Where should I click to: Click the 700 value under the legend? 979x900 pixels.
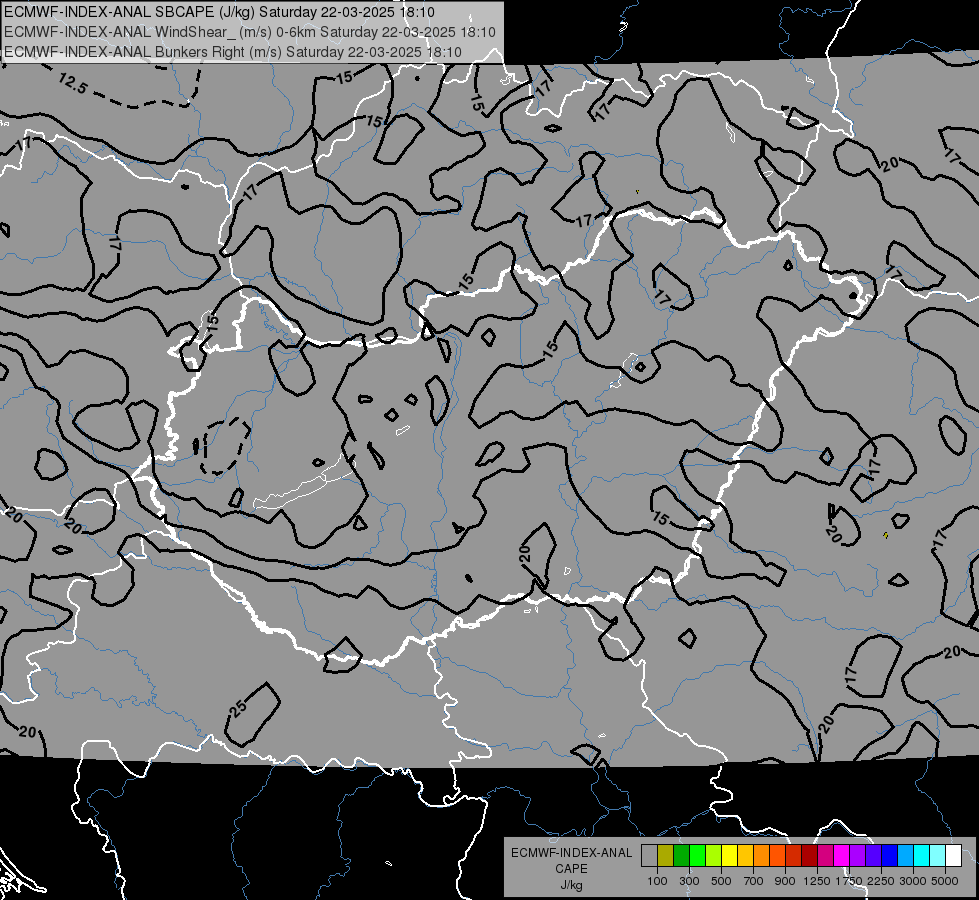(x=754, y=881)
